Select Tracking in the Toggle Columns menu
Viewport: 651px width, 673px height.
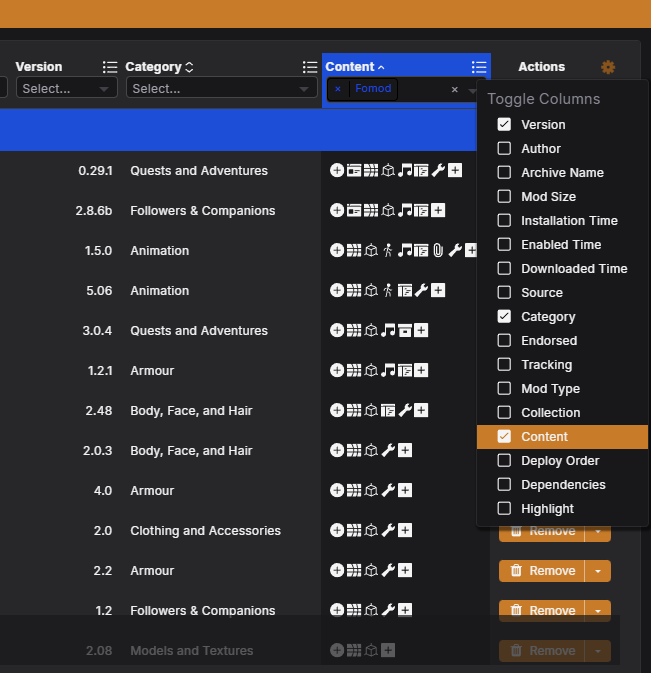[562, 364]
